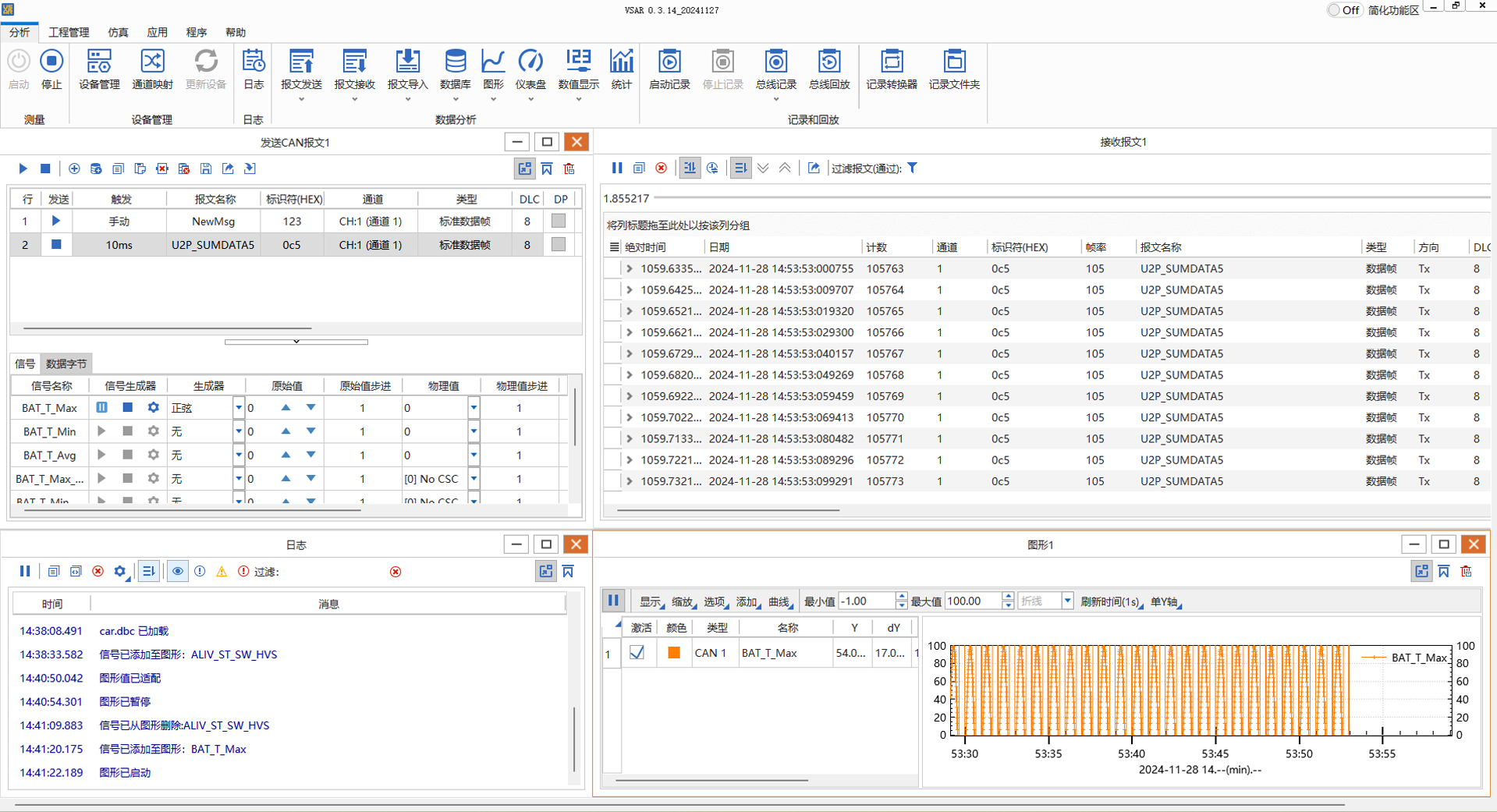Open the 日志 ribbon icon

254,69
